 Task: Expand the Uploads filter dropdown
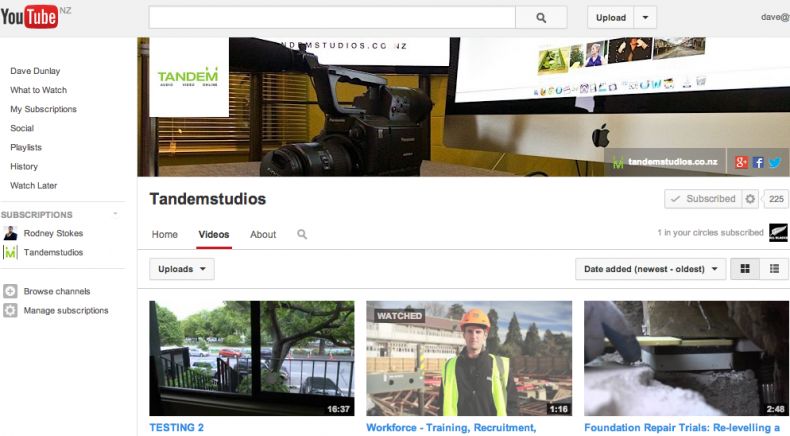182,269
